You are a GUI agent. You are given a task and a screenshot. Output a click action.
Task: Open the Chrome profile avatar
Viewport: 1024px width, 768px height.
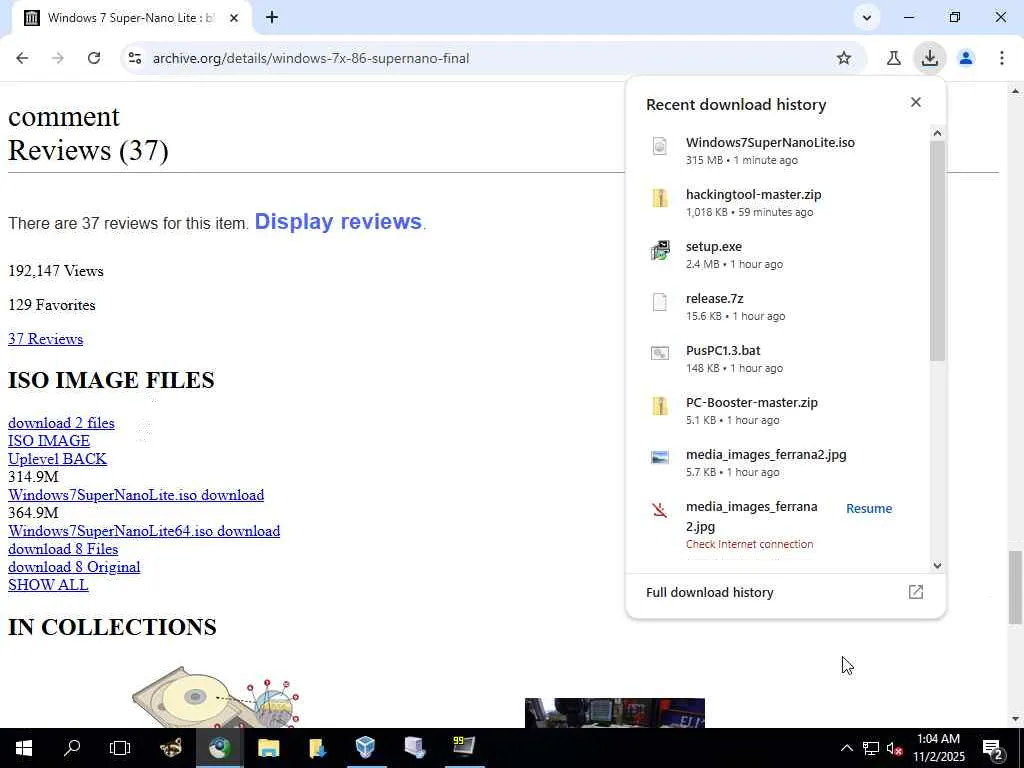tap(966, 58)
